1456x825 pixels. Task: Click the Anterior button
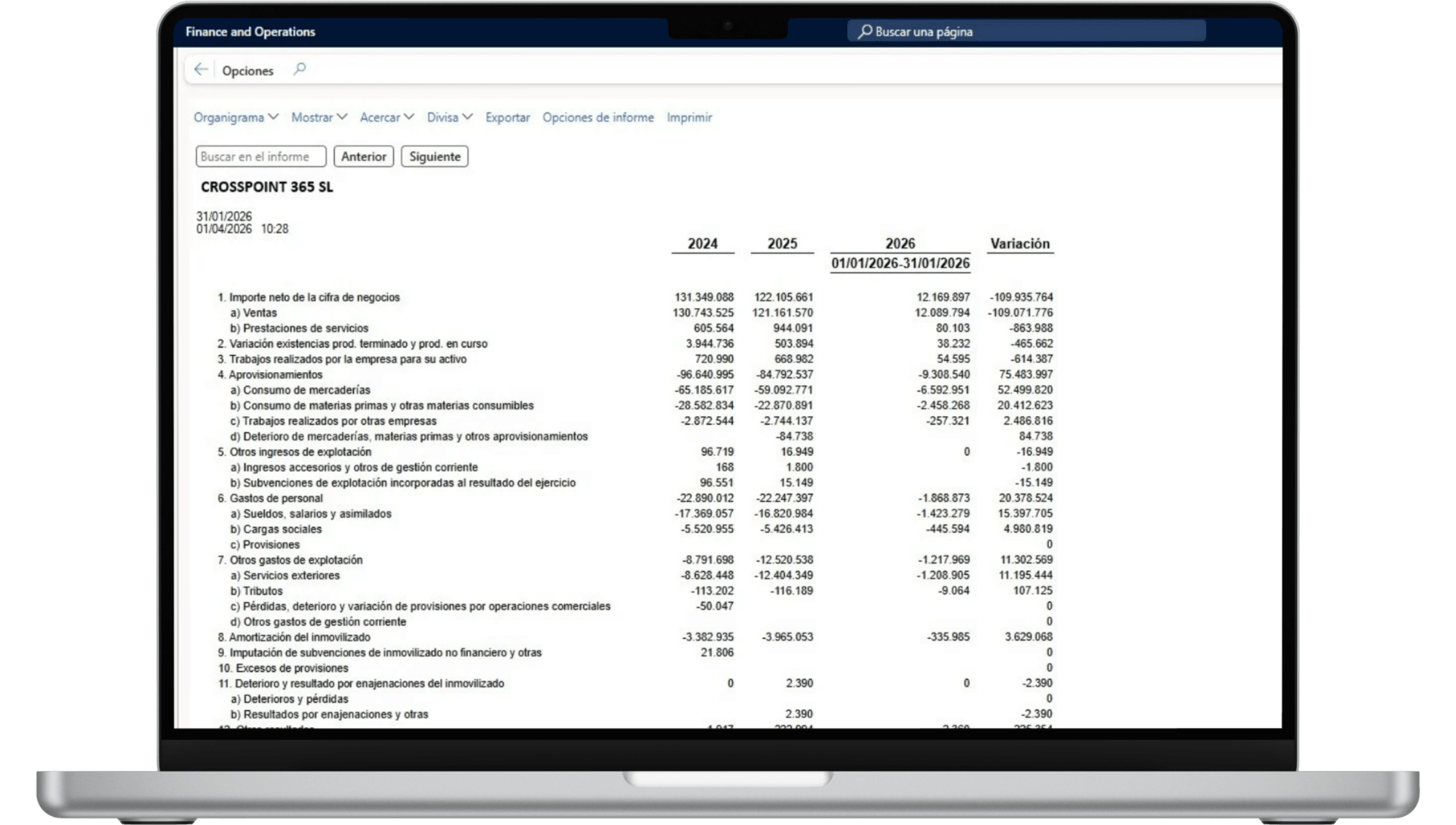pos(364,157)
